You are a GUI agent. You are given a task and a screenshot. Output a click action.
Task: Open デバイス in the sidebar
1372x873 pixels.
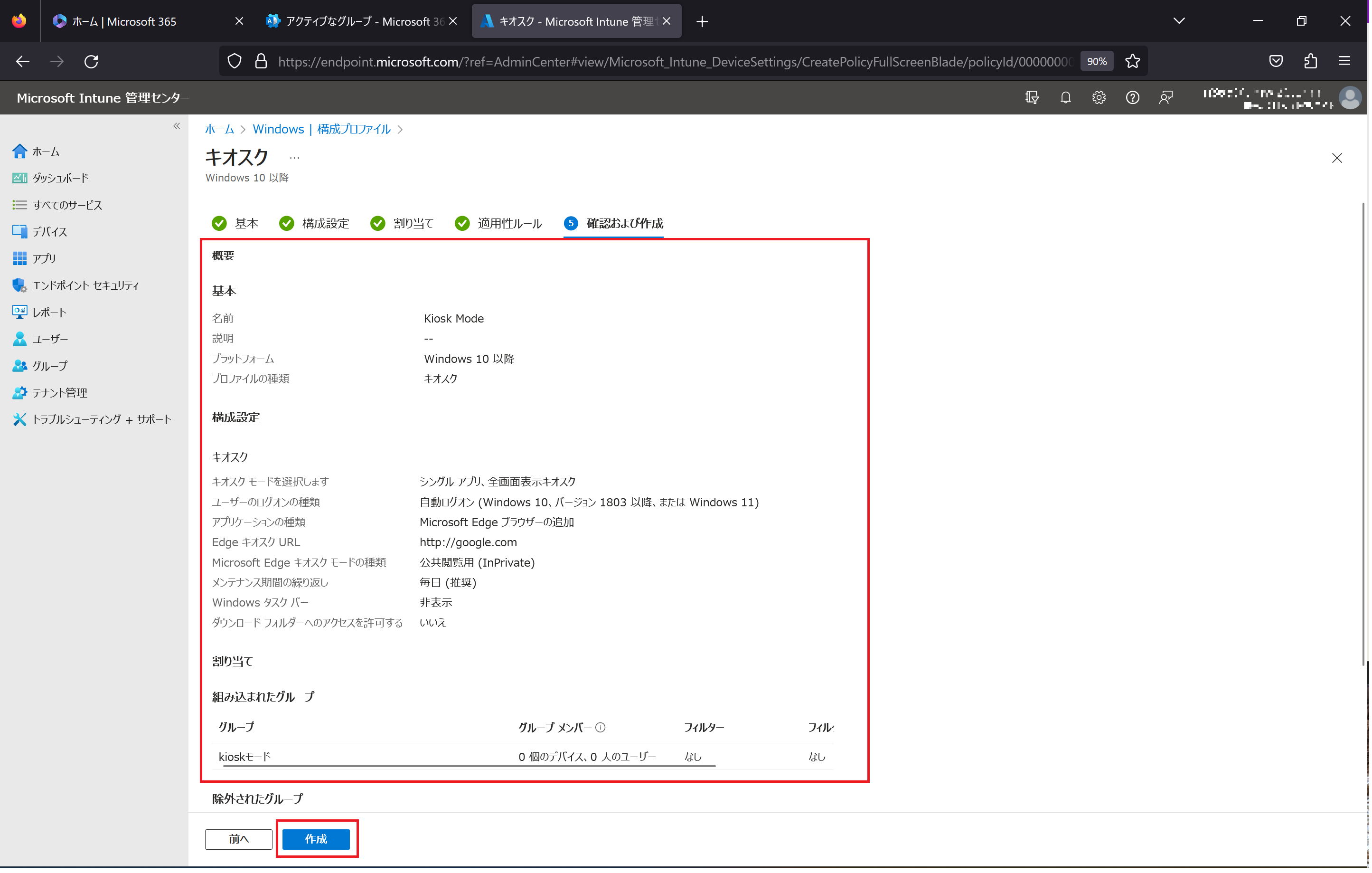(40, 232)
